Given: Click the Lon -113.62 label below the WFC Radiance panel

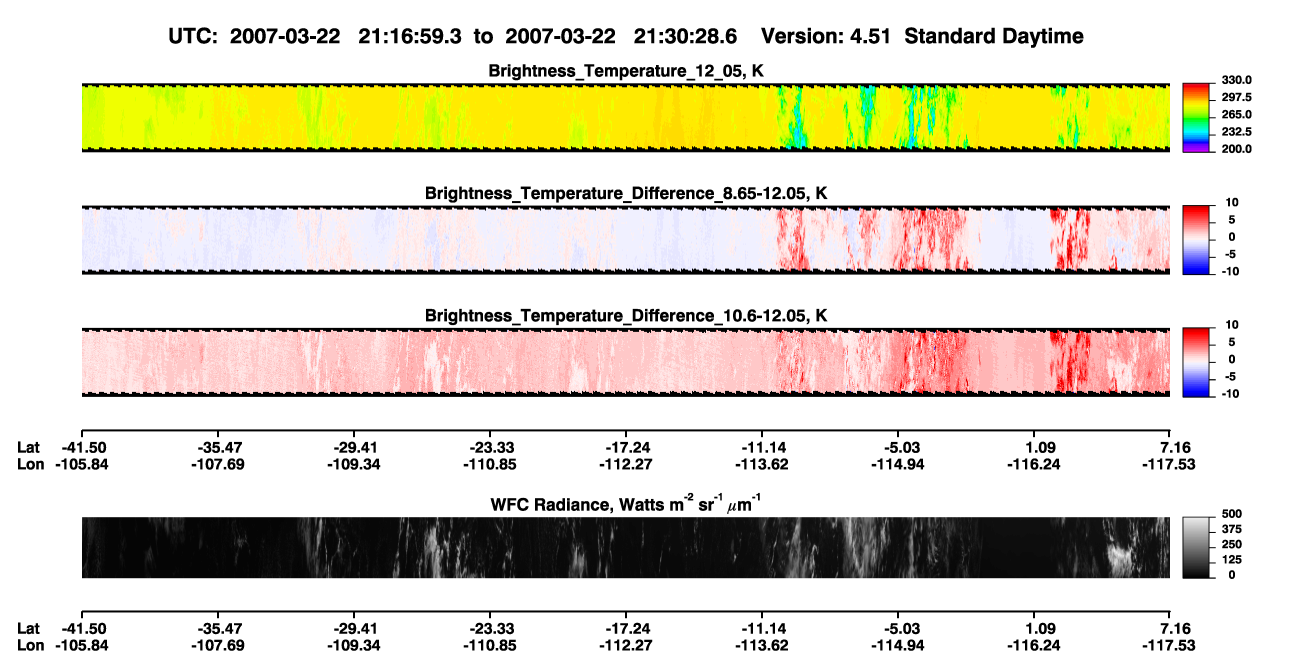Looking at the screenshot, I should 762,645.
